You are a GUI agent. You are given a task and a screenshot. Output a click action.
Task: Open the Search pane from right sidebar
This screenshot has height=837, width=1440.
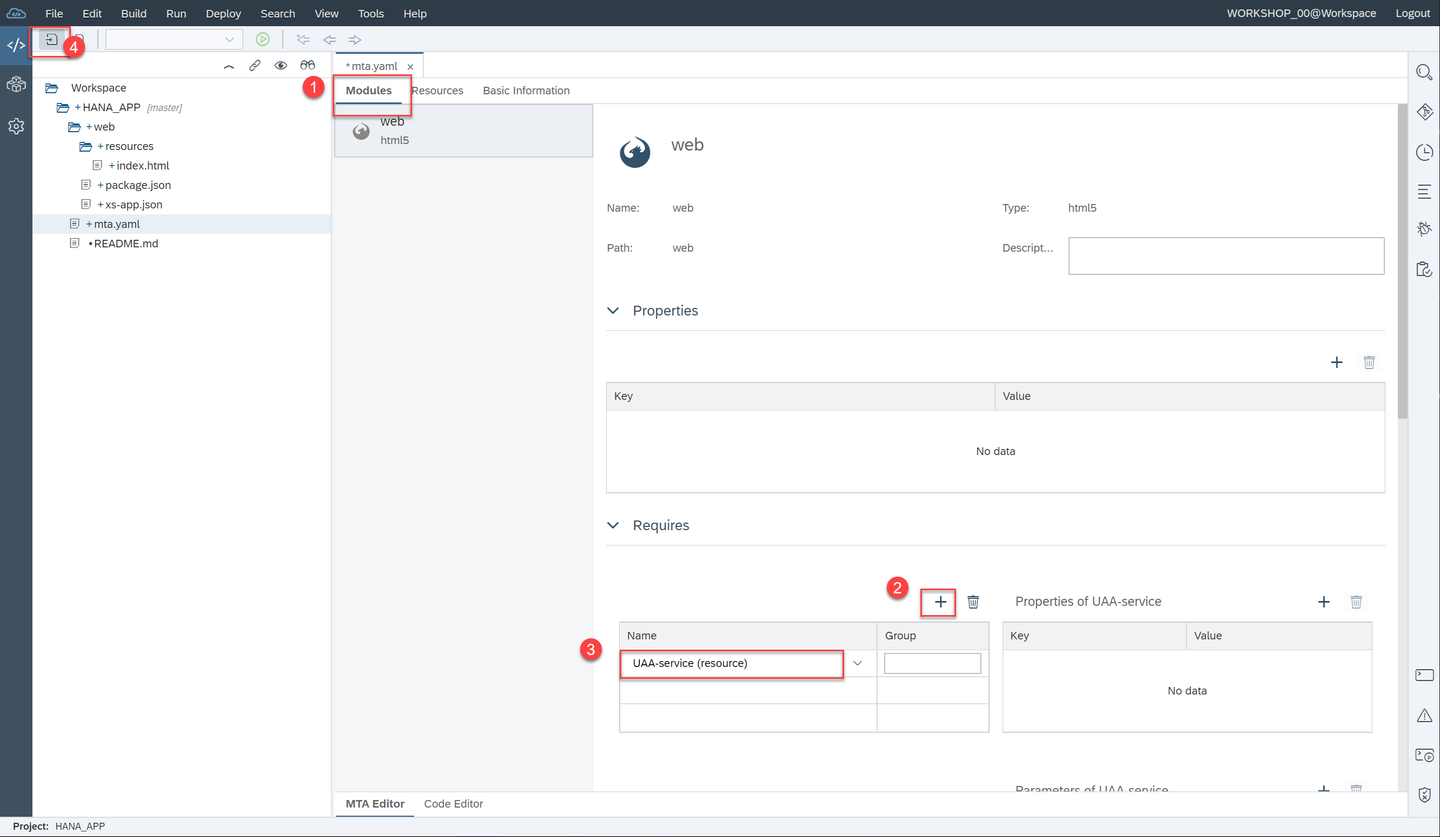click(x=1425, y=72)
